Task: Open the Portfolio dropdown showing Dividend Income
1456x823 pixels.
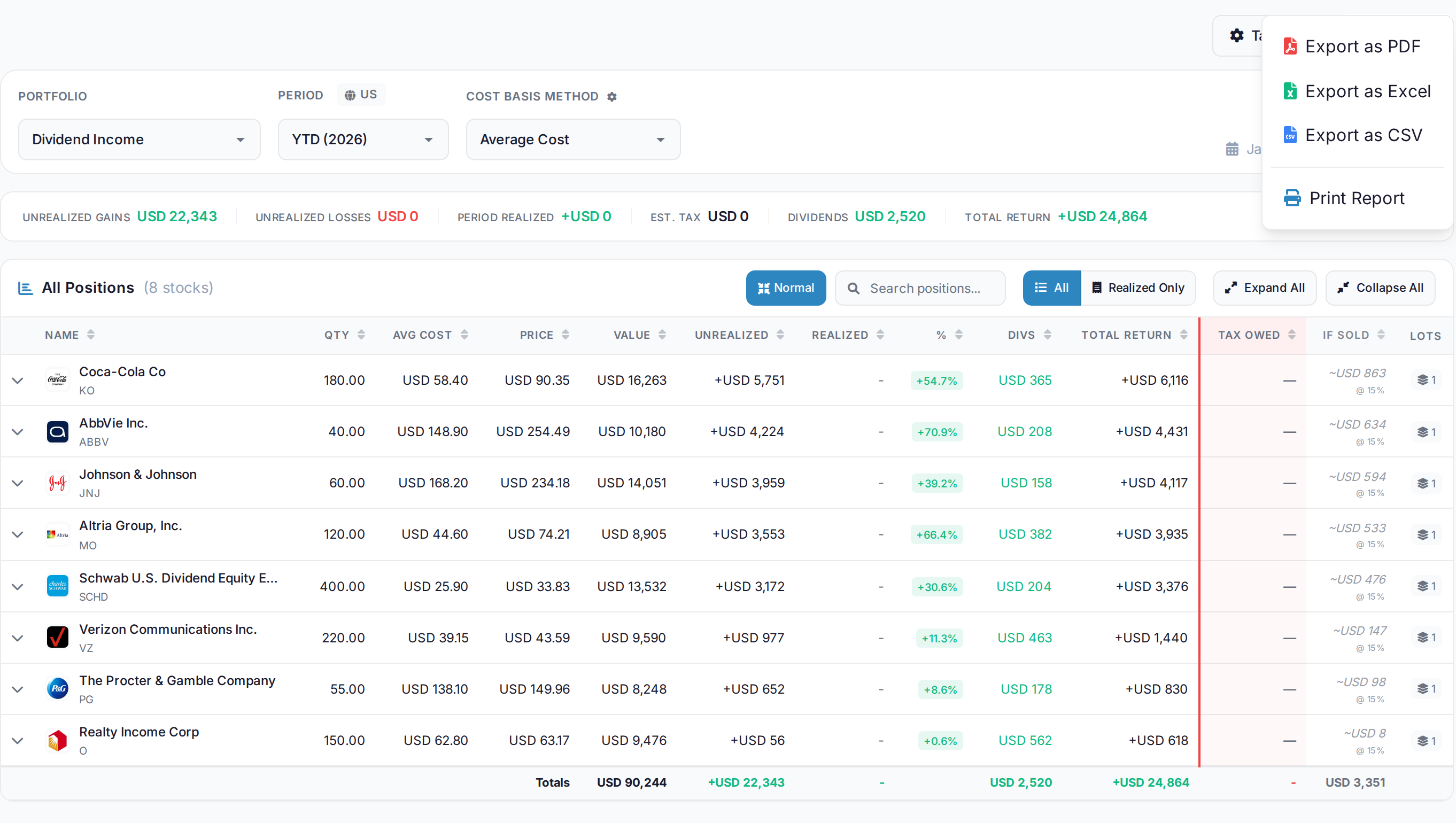Action: tap(139, 139)
